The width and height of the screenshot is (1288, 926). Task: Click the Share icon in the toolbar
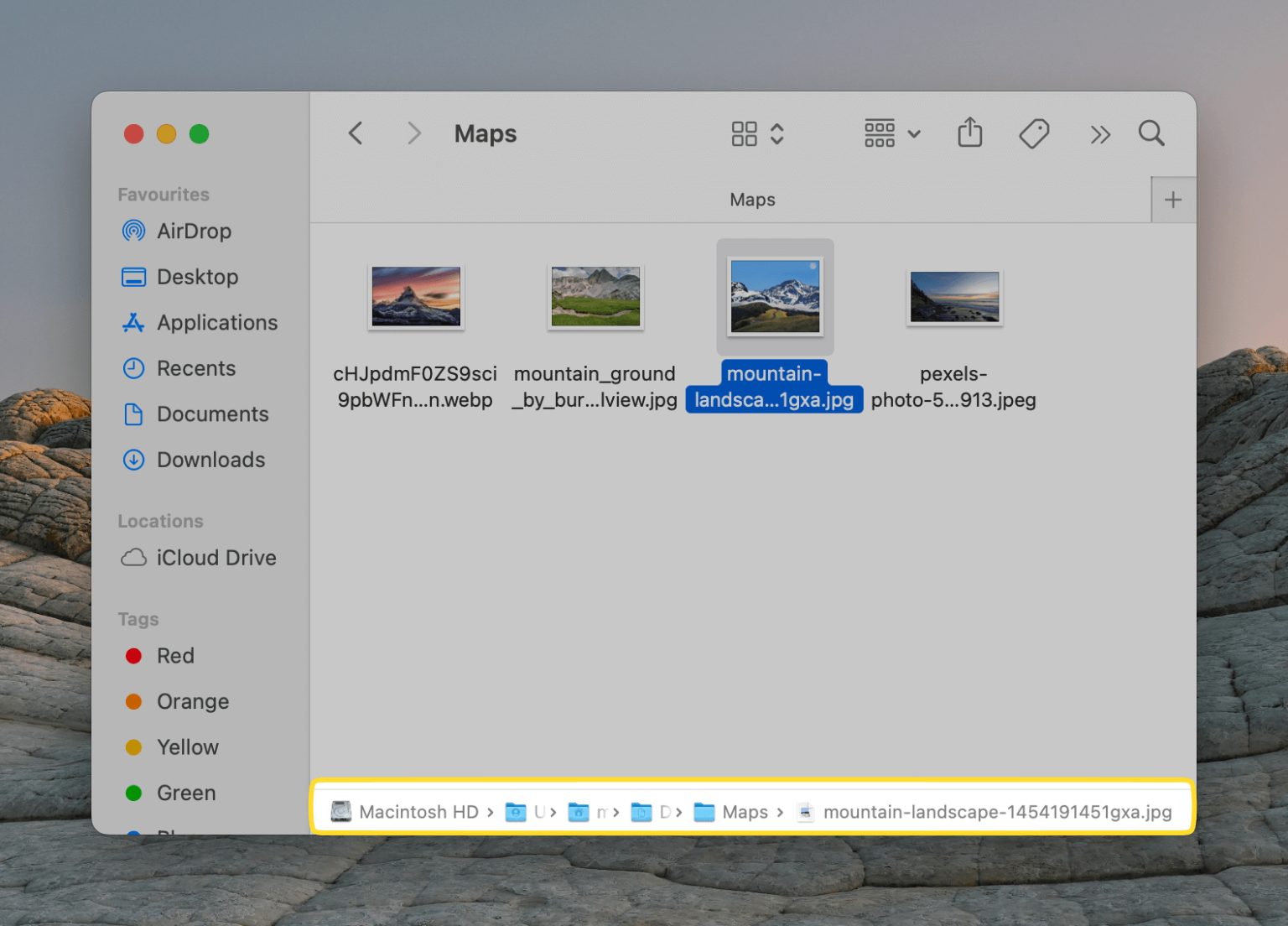pos(969,133)
